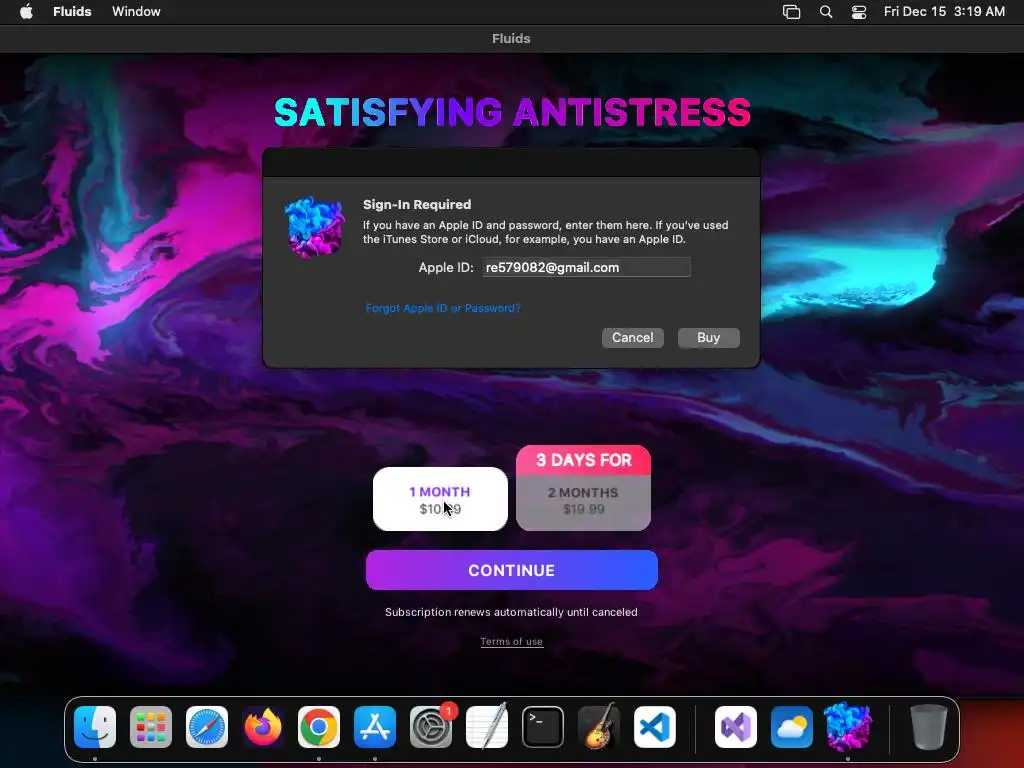1024x768 pixels.
Task: Click 'Subscription renews automatically until canceled' text
Action: [511, 613]
